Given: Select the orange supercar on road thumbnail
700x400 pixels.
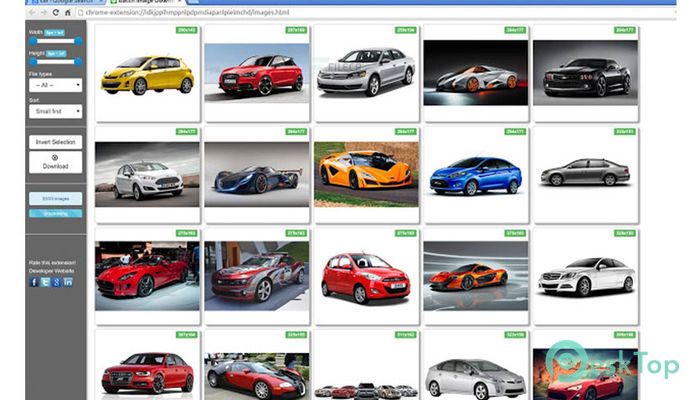Looking at the screenshot, I should click(x=366, y=174).
